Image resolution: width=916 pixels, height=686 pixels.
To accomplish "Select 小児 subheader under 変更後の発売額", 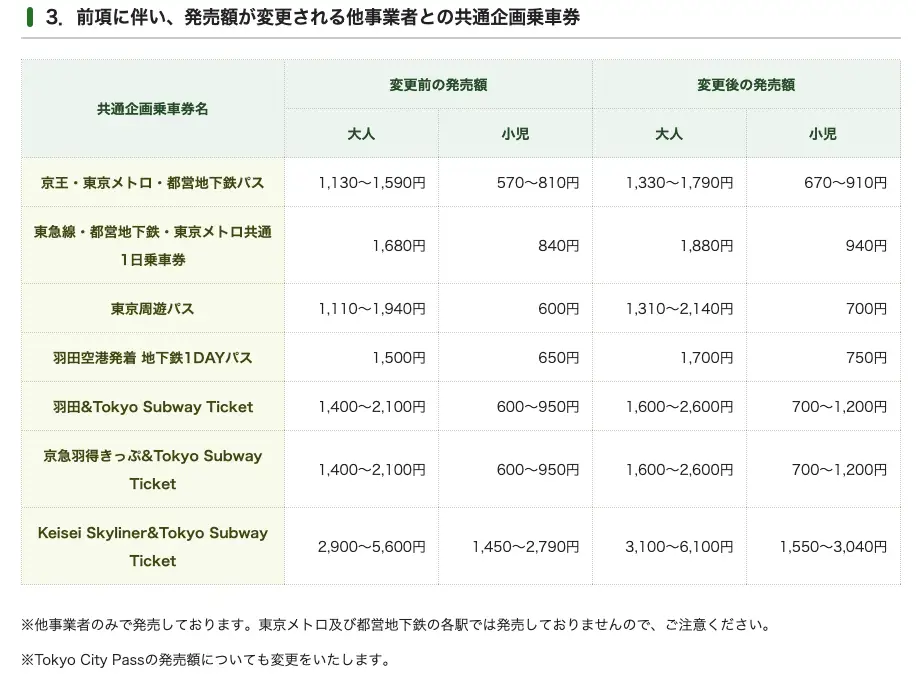I will [x=823, y=133].
